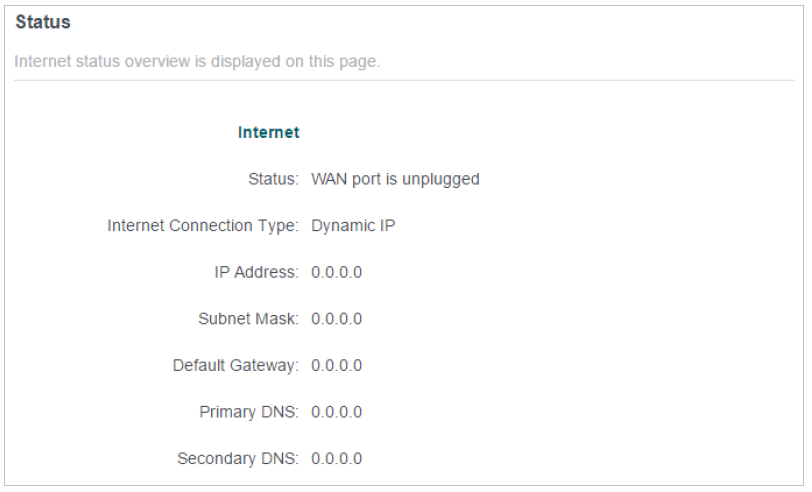Viewport: 812px width, 492px height.
Task: Select the Subnet Mask value 0.0.0.0
Action: [x=336, y=319]
